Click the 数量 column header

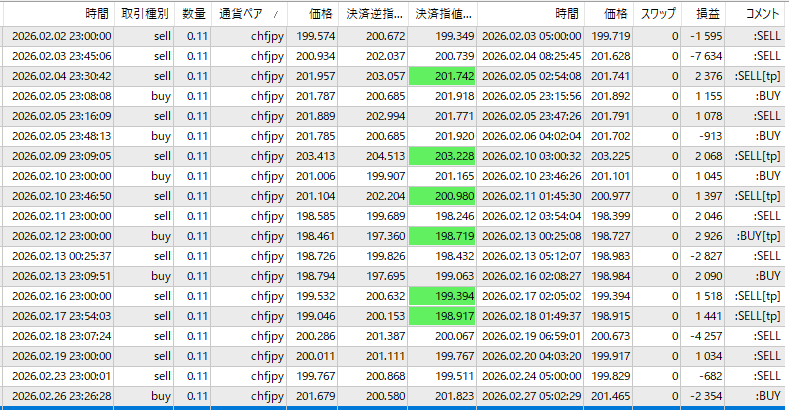coord(194,14)
